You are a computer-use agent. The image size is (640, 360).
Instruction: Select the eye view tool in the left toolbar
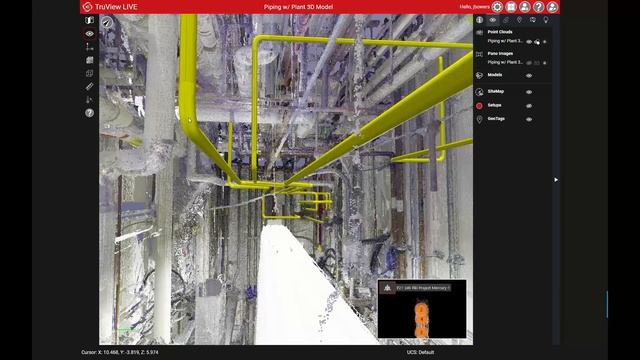[x=89, y=33]
